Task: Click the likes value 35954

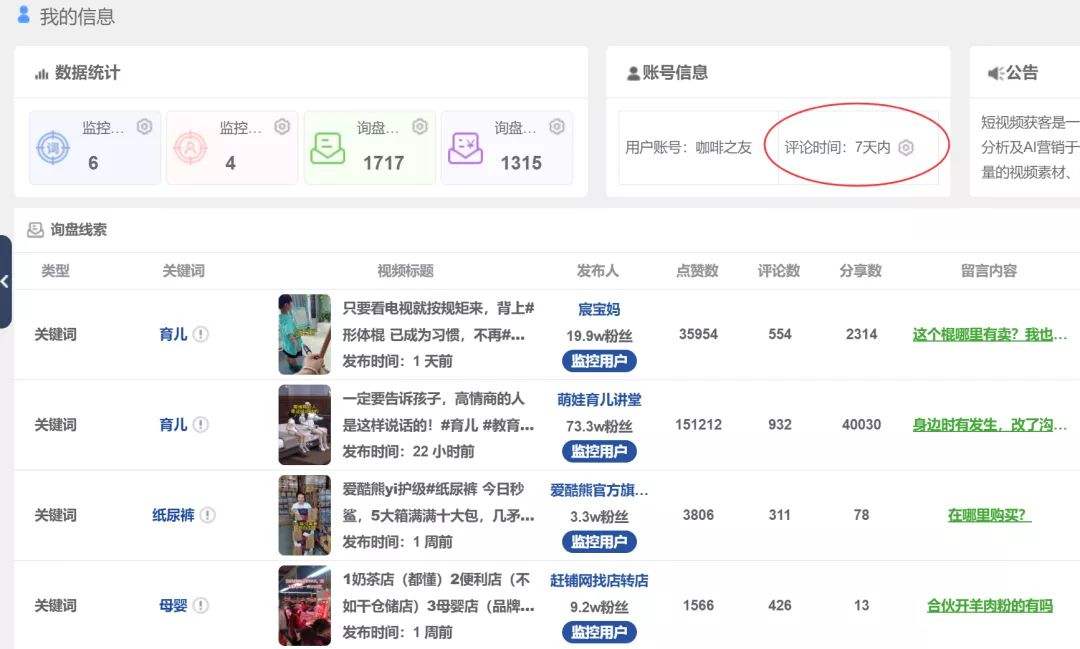Action: (x=698, y=334)
